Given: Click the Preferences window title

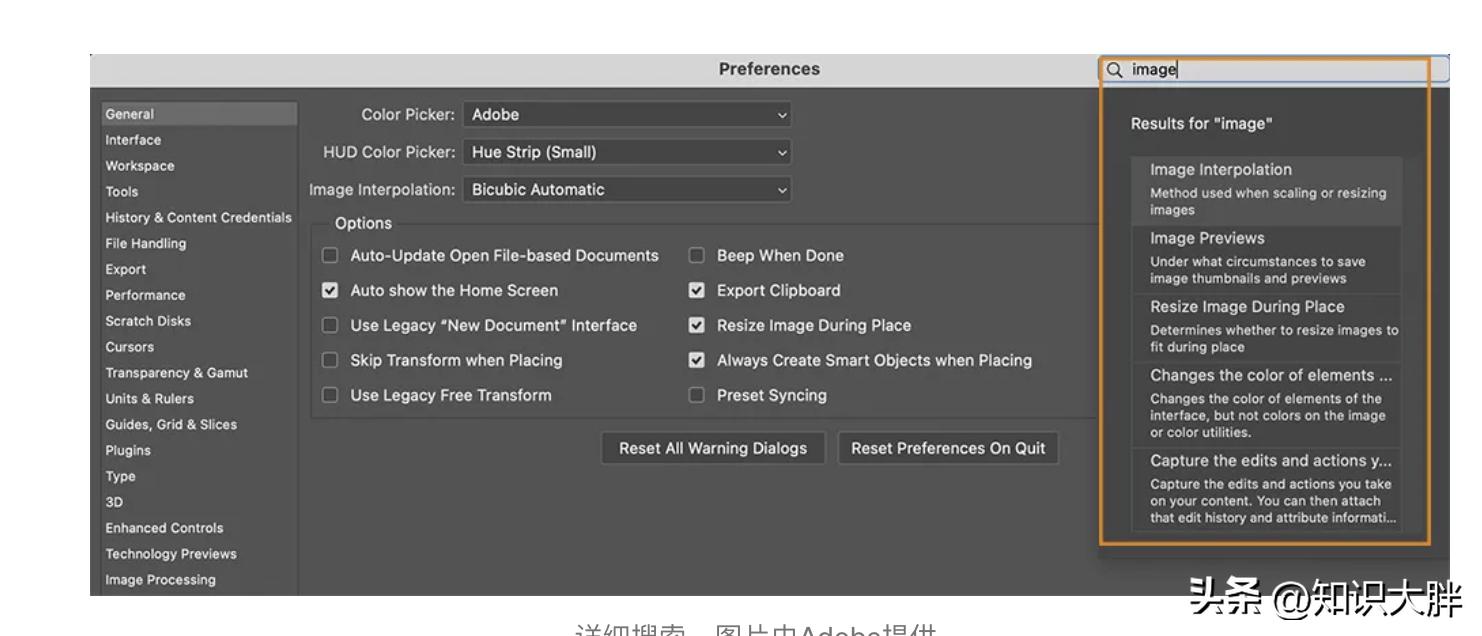Looking at the screenshot, I should [769, 70].
